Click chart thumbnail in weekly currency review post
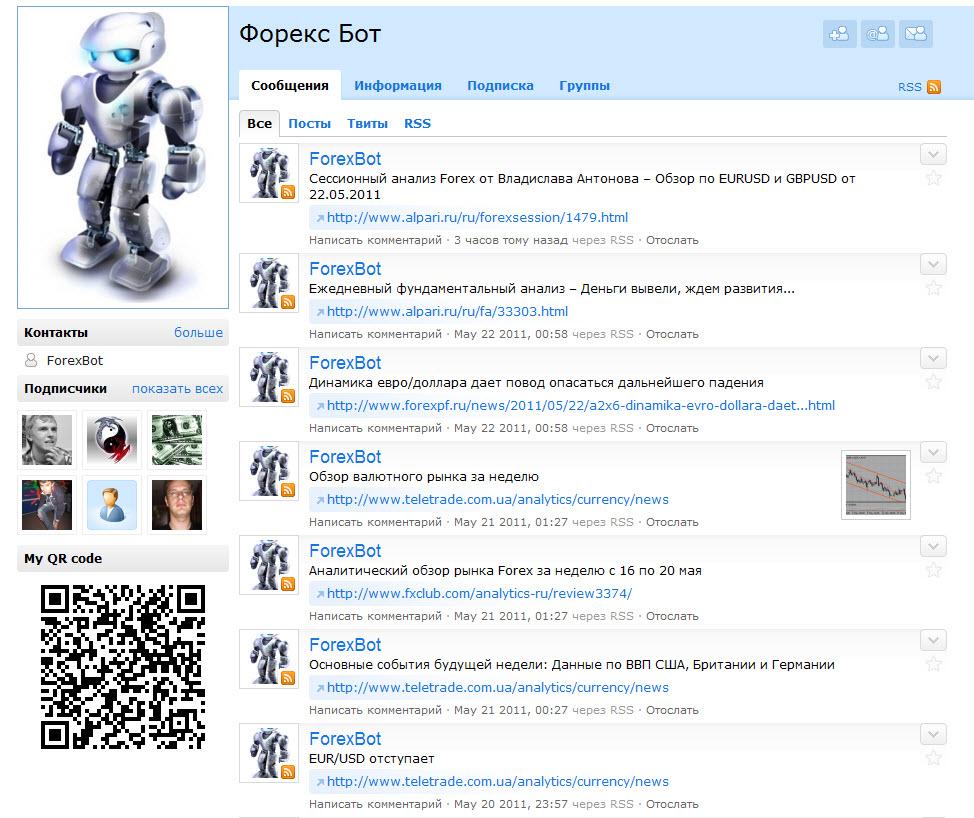Viewport: 974px width, 818px height. [876, 485]
